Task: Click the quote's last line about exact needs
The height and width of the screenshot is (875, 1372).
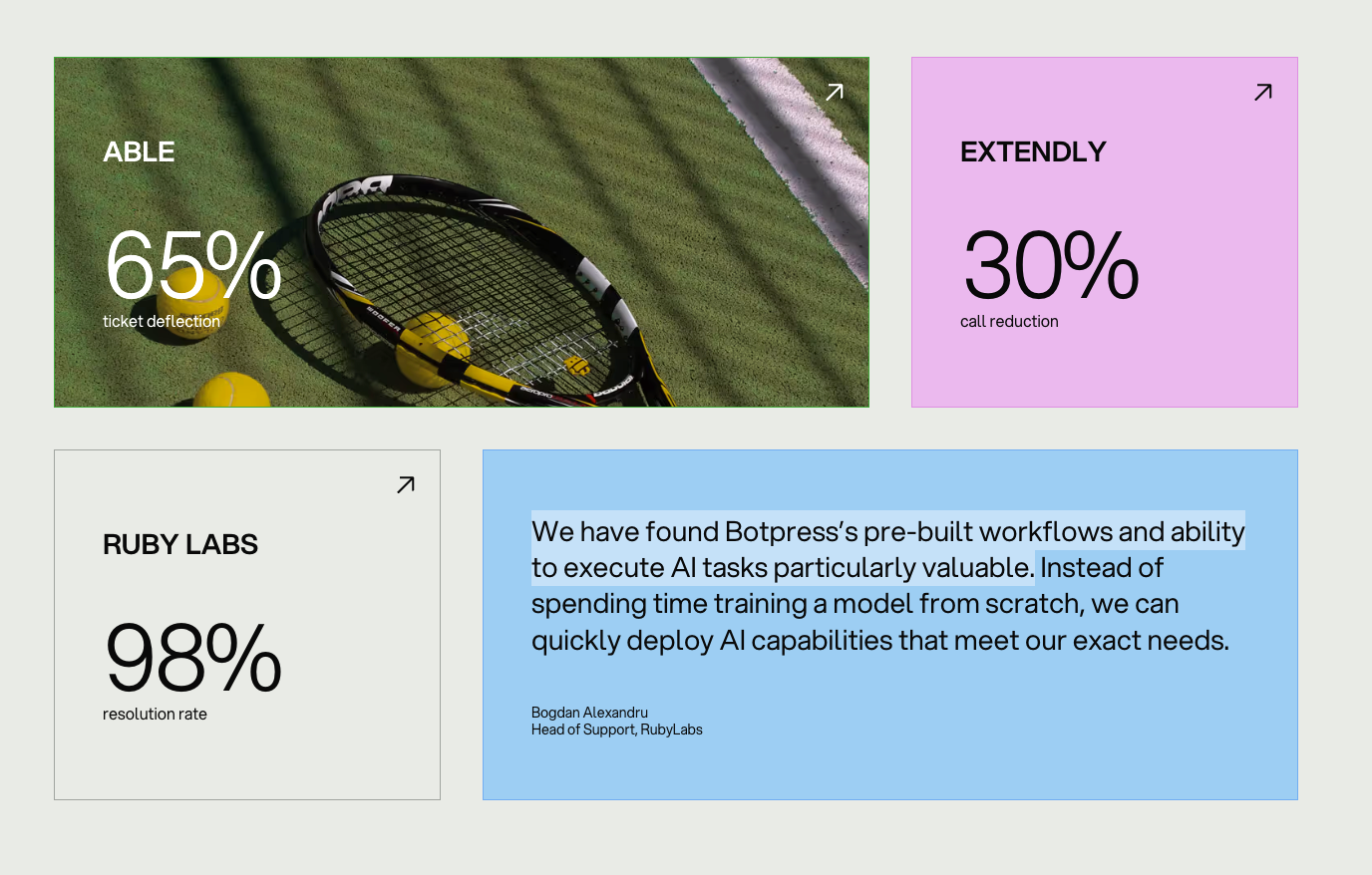Action: coord(879,641)
